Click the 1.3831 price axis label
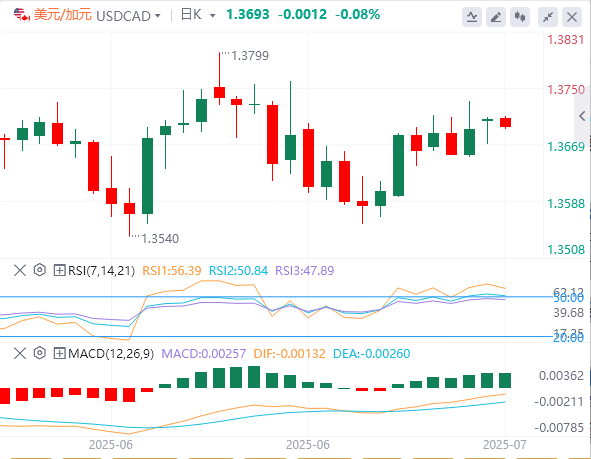This screenshot has width=591, height=459. (x=566, y=40)
